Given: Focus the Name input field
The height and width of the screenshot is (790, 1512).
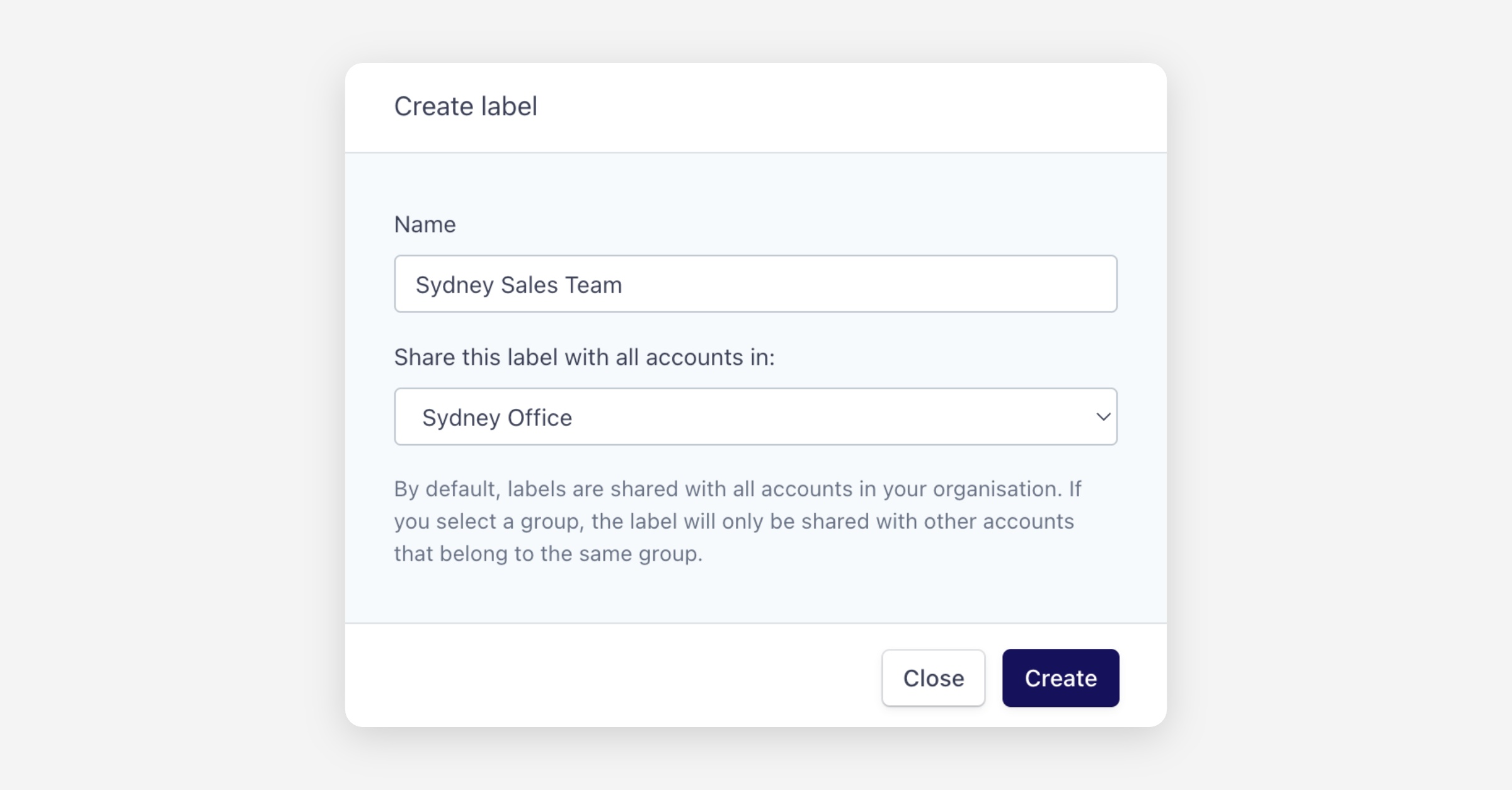Looking at the screenshot, I should click(755, 284).
